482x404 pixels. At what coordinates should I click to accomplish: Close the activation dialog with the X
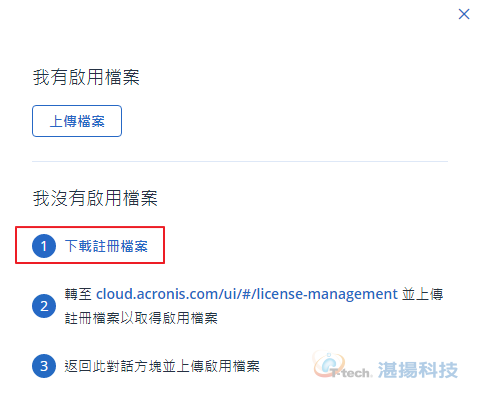464,14
